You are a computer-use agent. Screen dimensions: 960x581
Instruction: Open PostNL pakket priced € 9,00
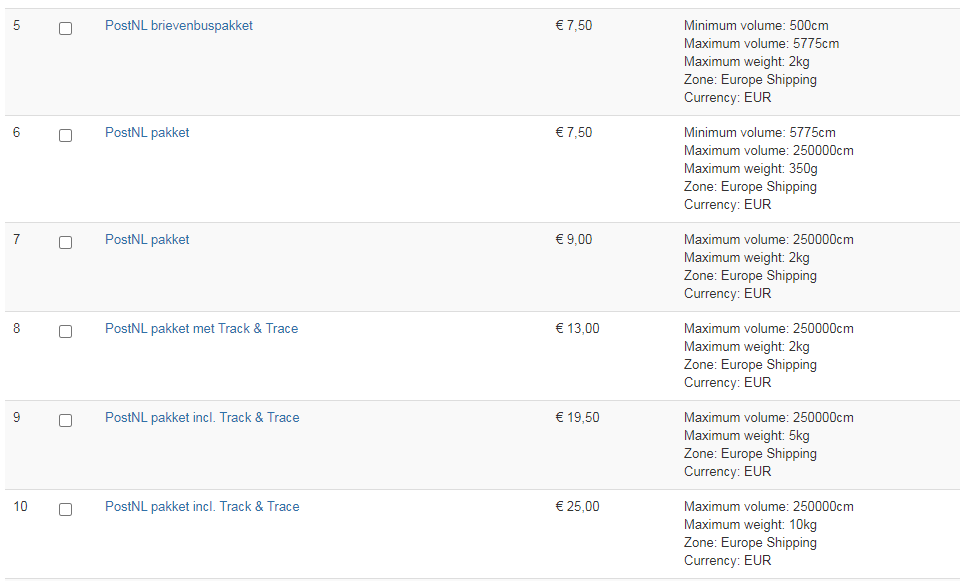tap(147, 240)
